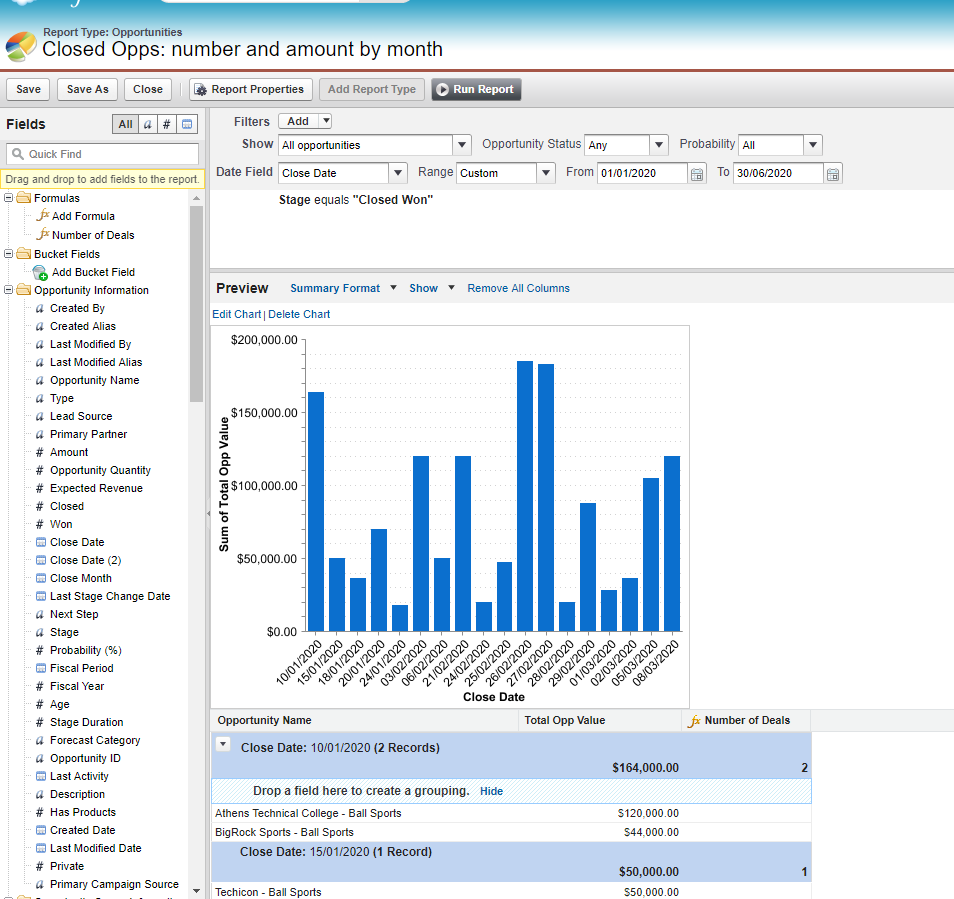This screenshot has height=899, width=954.
Task: Click the Add Bucket Field icon
Action: tap(41, 272)
